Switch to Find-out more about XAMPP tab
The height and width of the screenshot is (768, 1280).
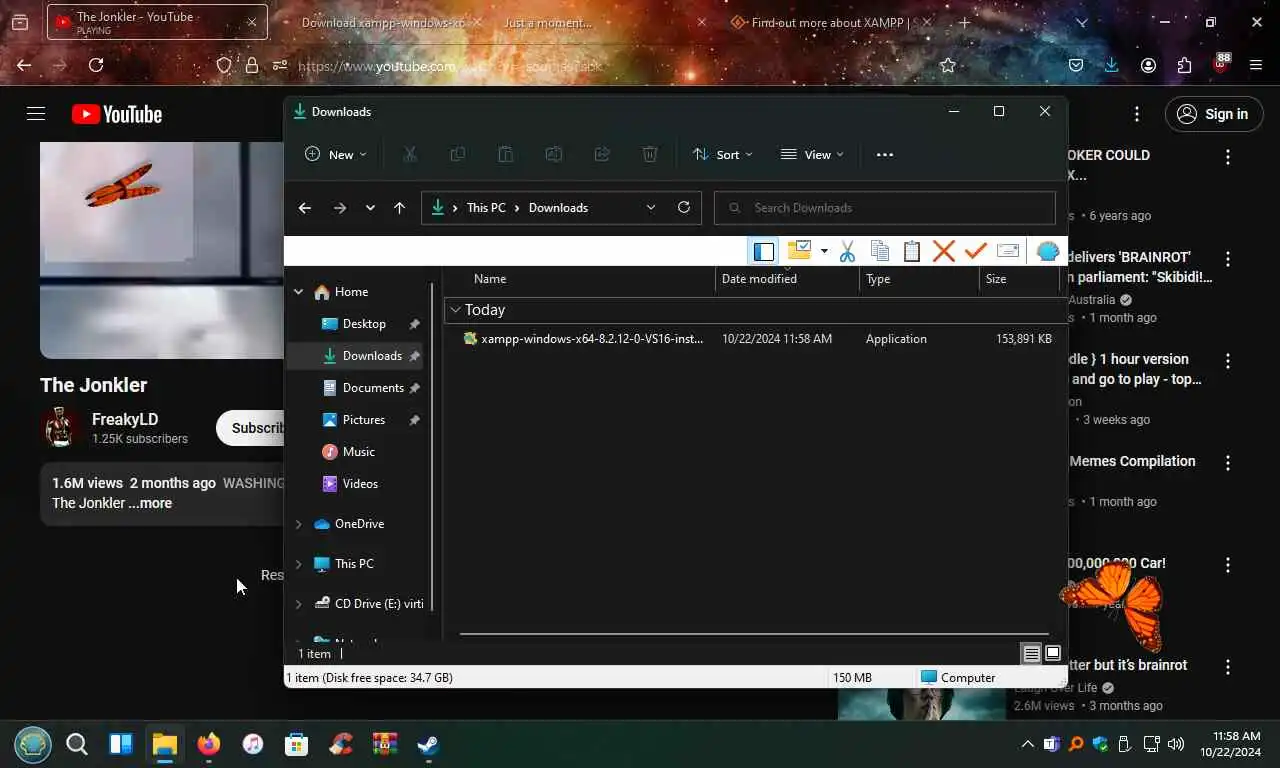click(x=828, y=22)
